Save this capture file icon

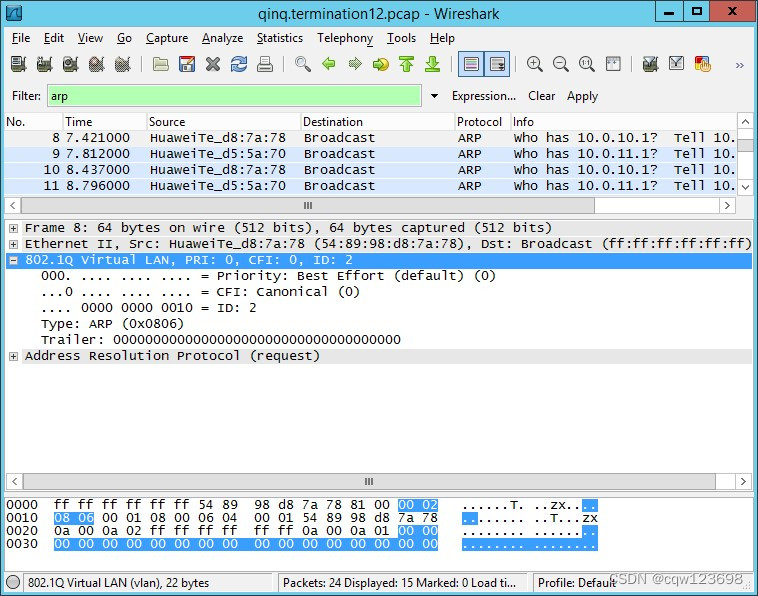pos(187,64)
